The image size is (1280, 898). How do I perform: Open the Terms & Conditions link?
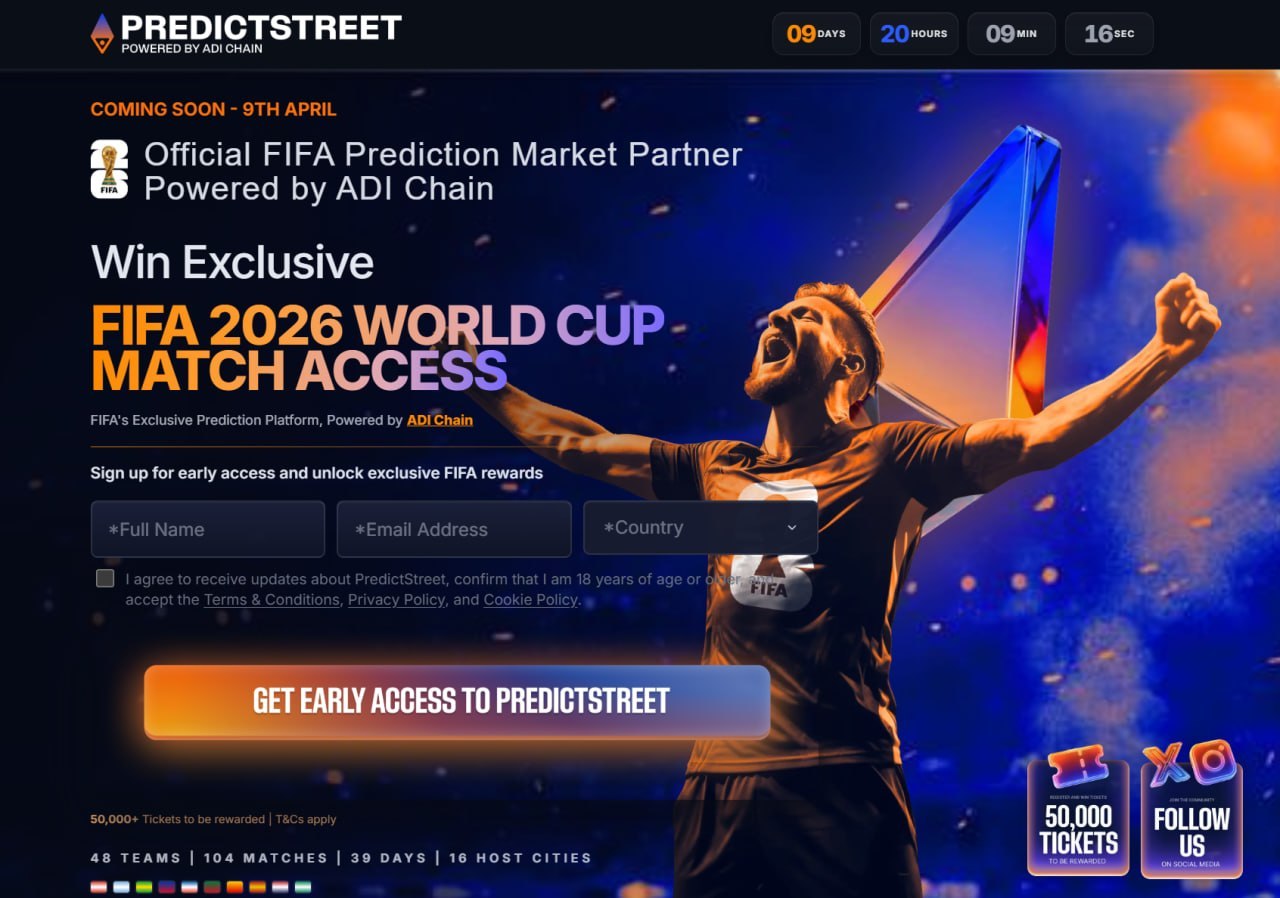coord(272,600)
